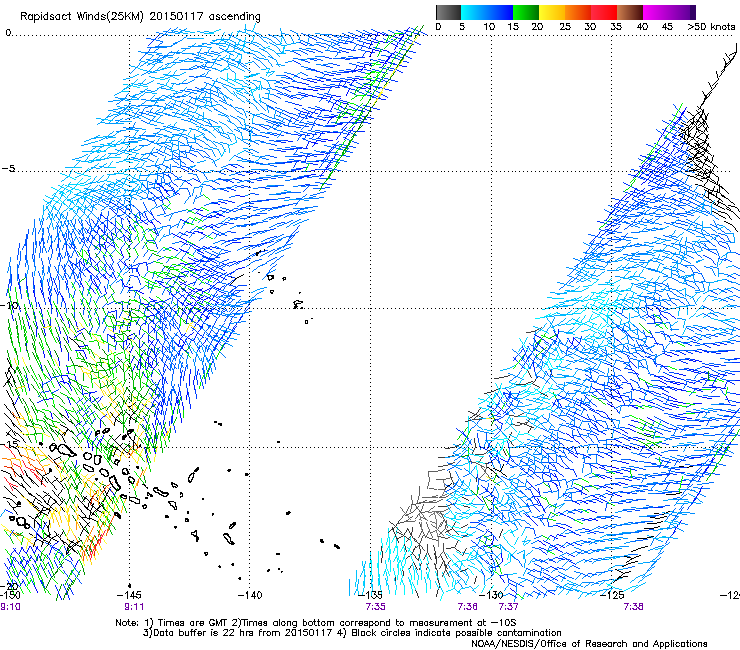740x650 pixels.
Task: Click the '-135' longitude label
Action: click(x=370, y=595)
